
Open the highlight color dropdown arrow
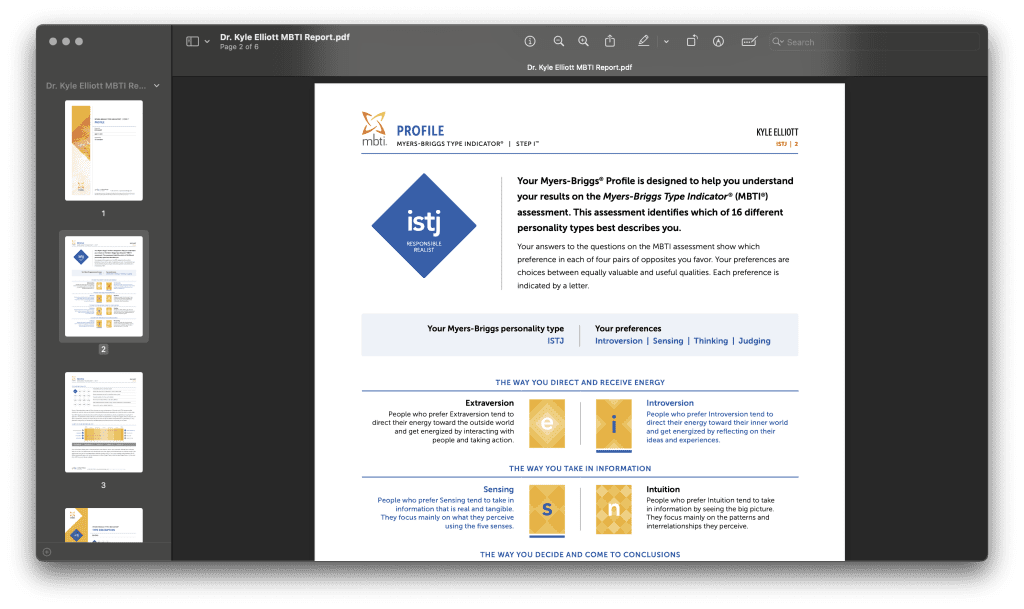coord(666,42)
